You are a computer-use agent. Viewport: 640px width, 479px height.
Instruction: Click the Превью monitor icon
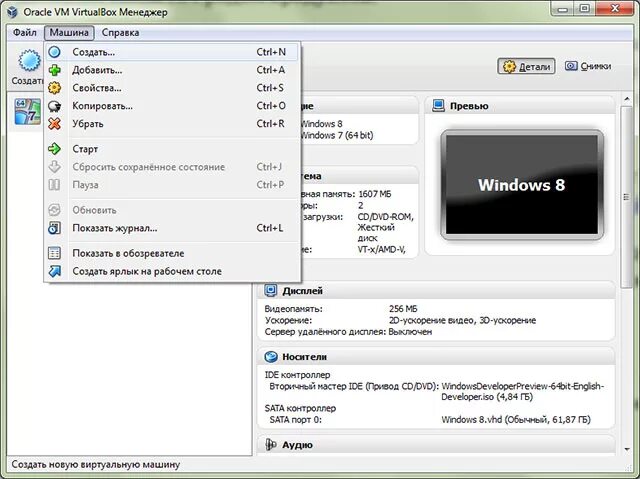(x=438, y=106)
